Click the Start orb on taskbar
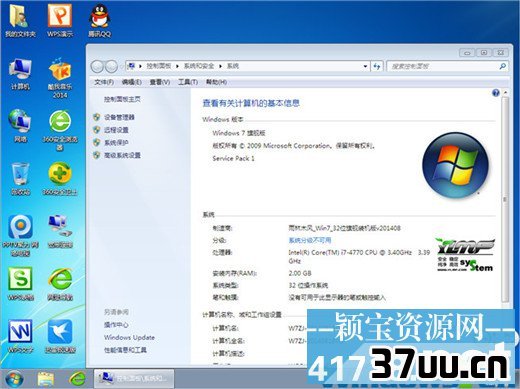This screenshot has height=389, width=520. click(14, 379)
